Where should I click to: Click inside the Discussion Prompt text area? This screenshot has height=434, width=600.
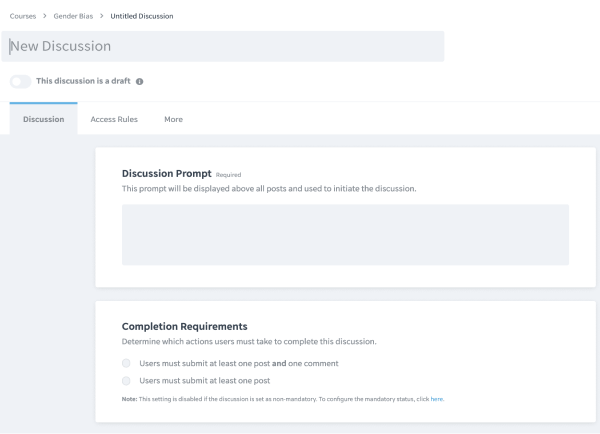pyautogui.click(x=345, y=235)
